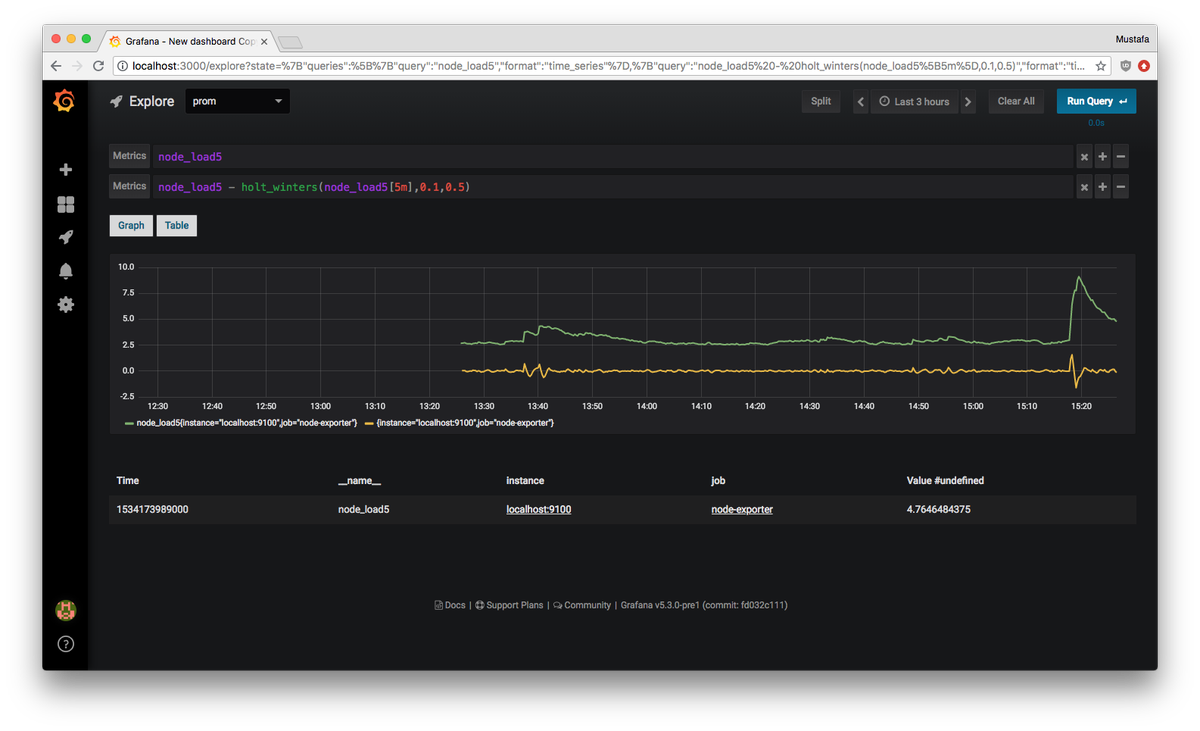1200x731 pixels.
Task: Click the node-exporter job link
Action: point(742,509)
